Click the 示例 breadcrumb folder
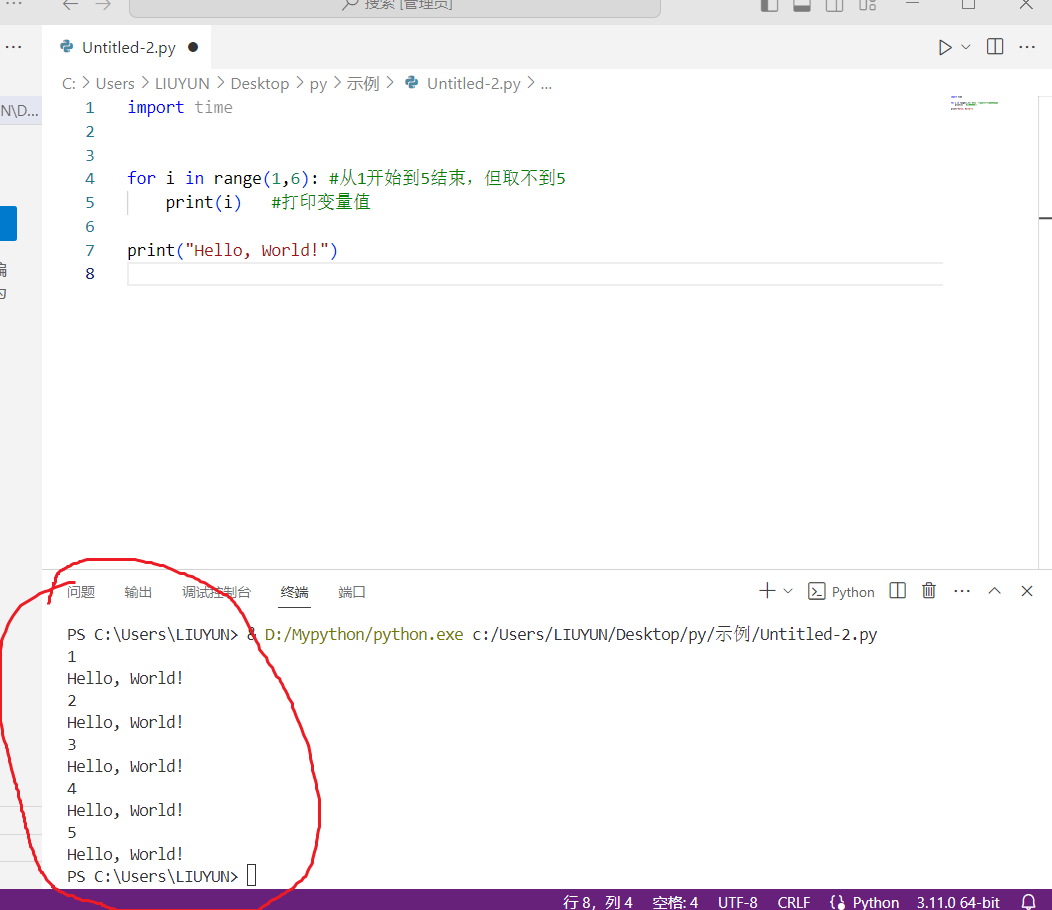1052x910 pixels. tap(363, 84)
